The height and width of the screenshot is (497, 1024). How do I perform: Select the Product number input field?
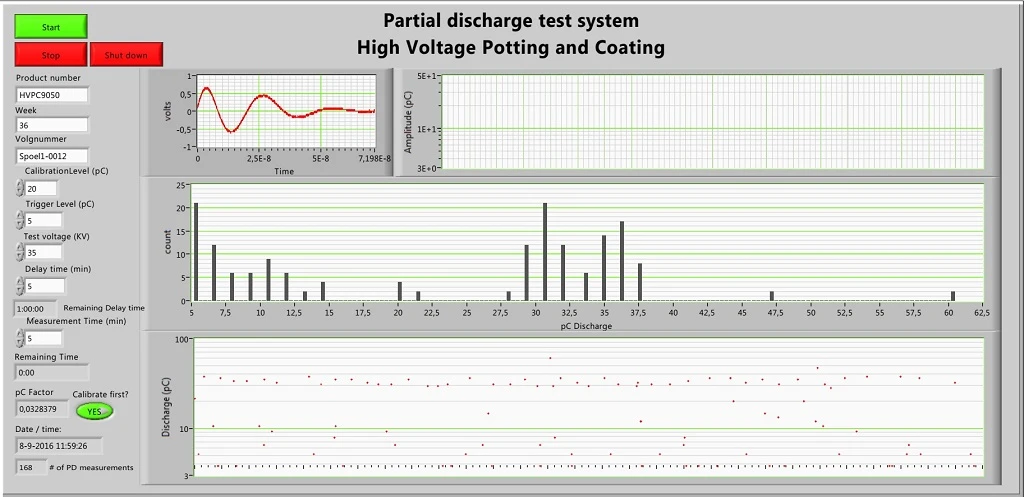click(52, 95)
